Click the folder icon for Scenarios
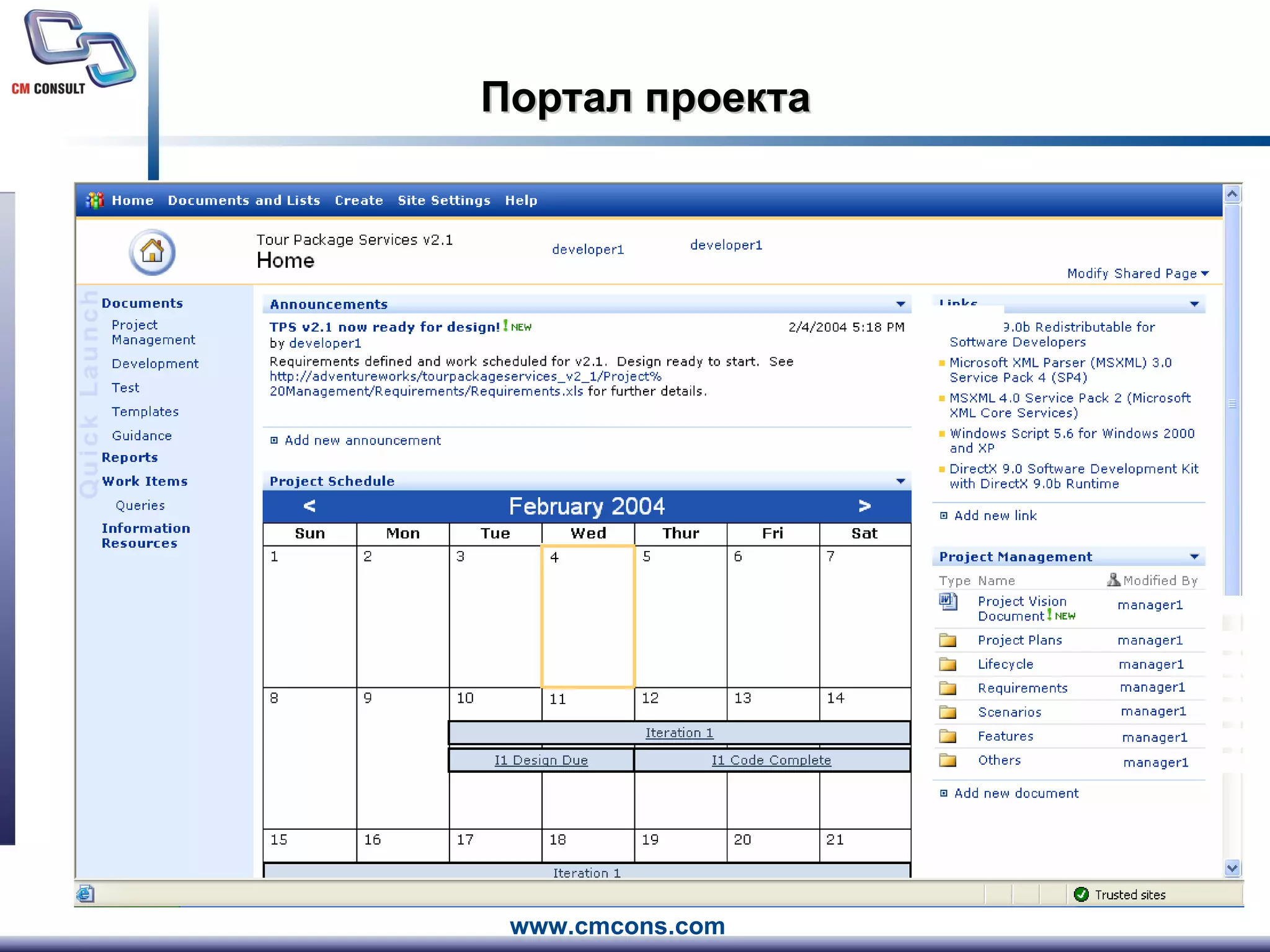1270x952 pixels. 948,712
